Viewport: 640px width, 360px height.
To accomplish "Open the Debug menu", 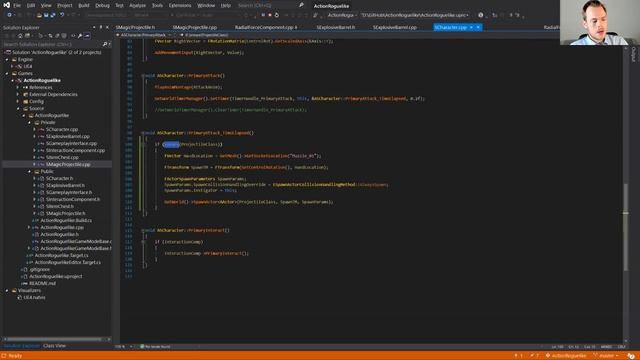I will point(102,6).
